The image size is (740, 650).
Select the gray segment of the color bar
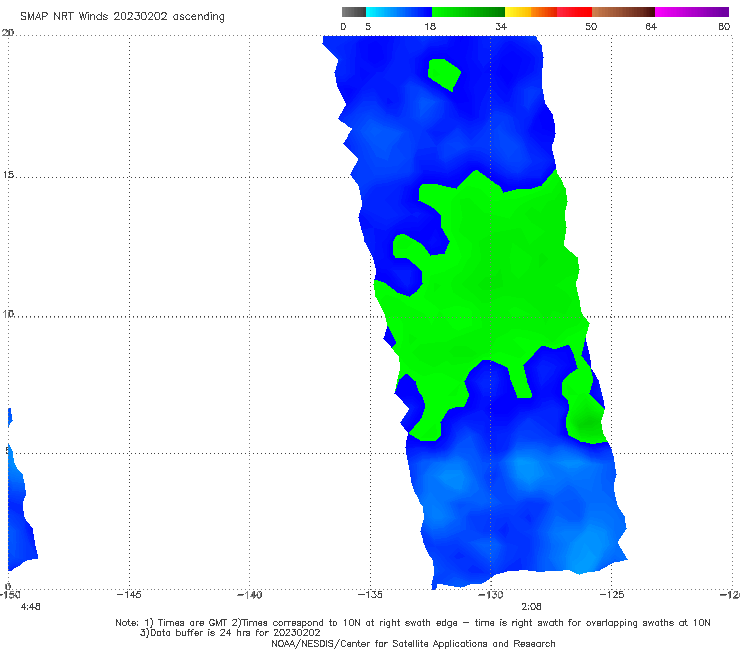354,12
